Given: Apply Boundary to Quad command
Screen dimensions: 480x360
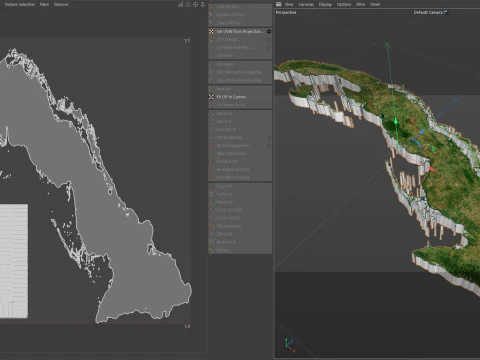Looking at the screenshot, I should (240, 178).
